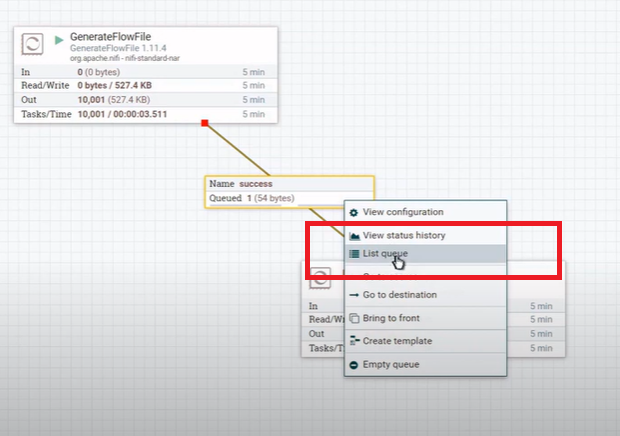Click 5 min in GenerateFlowFile's In row
This screenshot has height=436, width=620.
(x=253, y=72)
